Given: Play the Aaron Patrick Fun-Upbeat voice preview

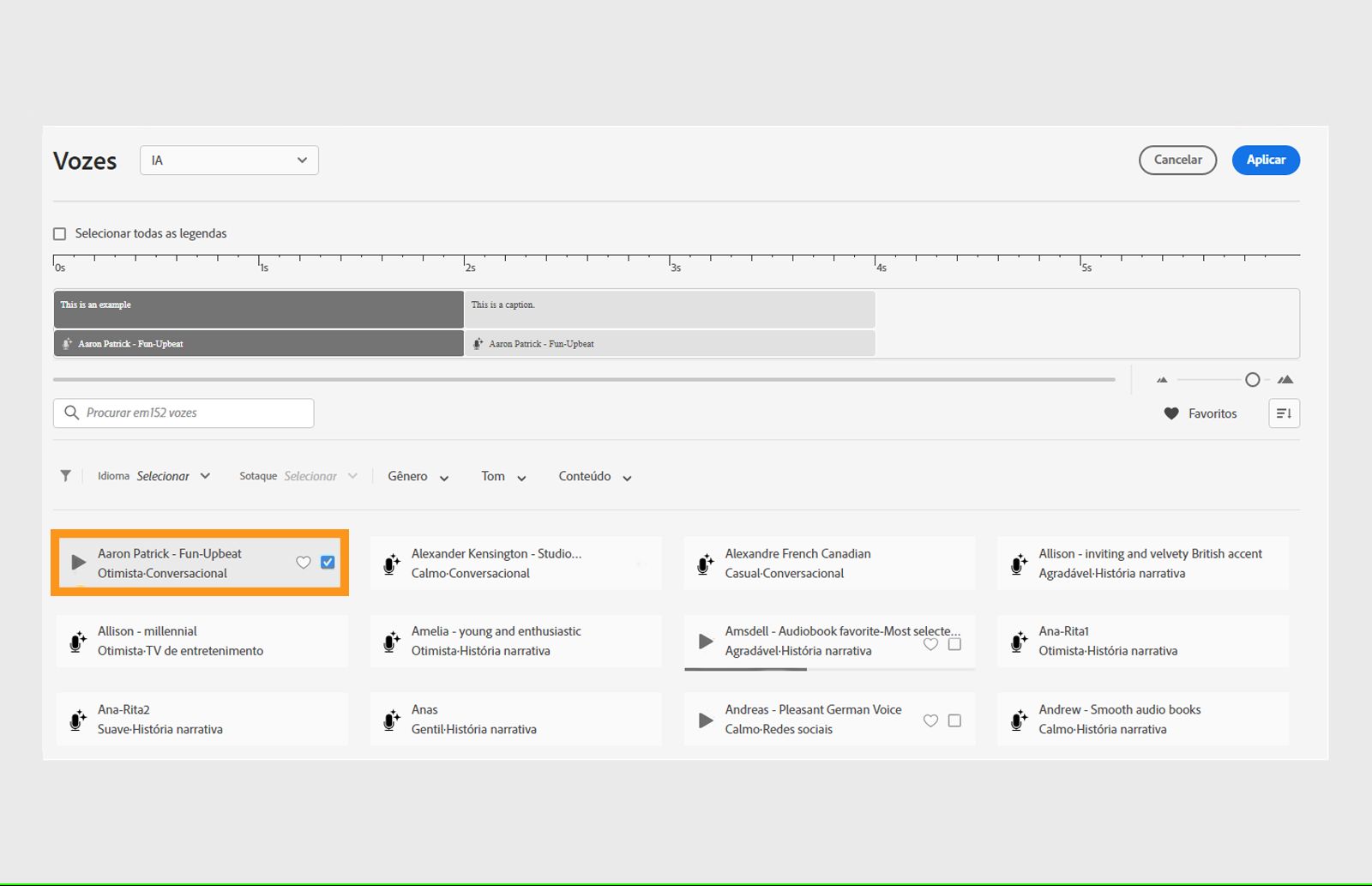Looking at the screenshot, I should click(x=78, y=563).
